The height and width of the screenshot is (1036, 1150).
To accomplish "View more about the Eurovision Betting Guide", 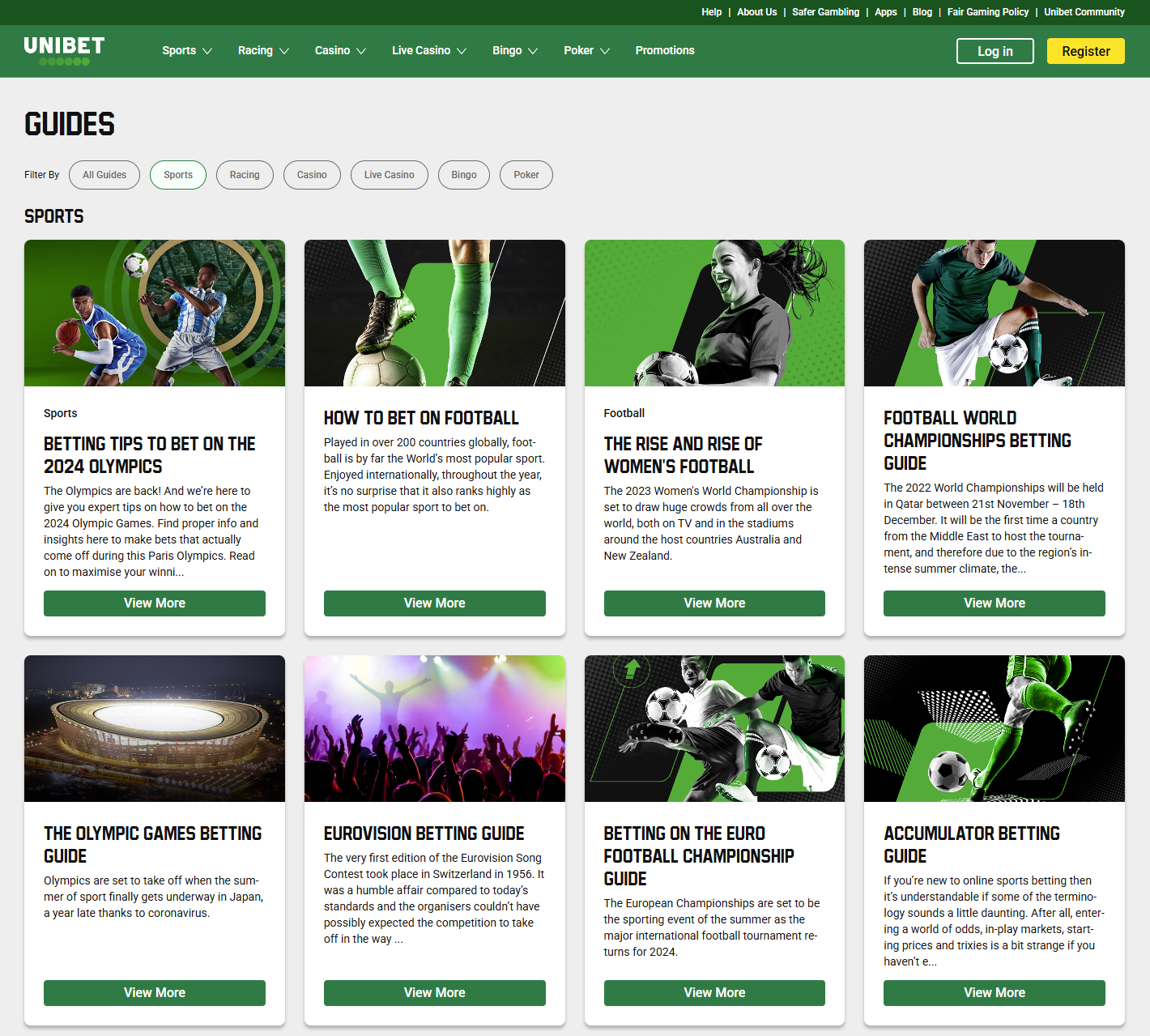I will [434, 992].
